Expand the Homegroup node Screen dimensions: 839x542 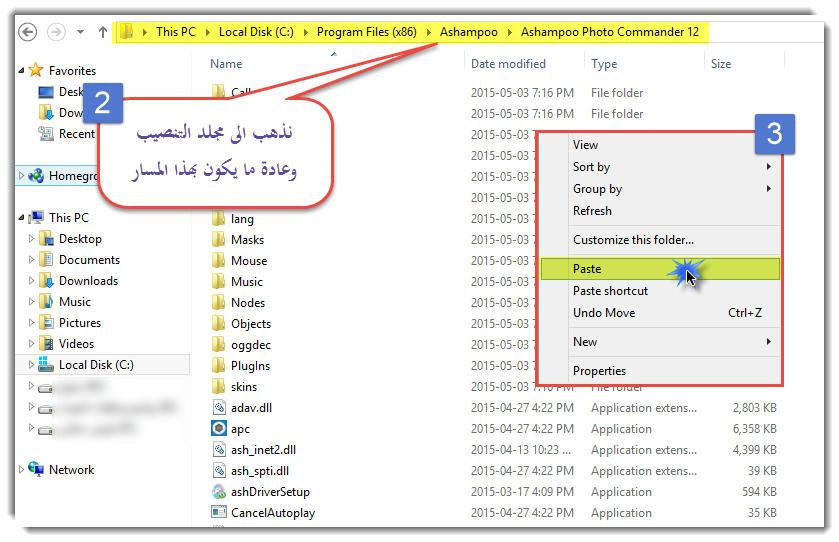[21, 175]
